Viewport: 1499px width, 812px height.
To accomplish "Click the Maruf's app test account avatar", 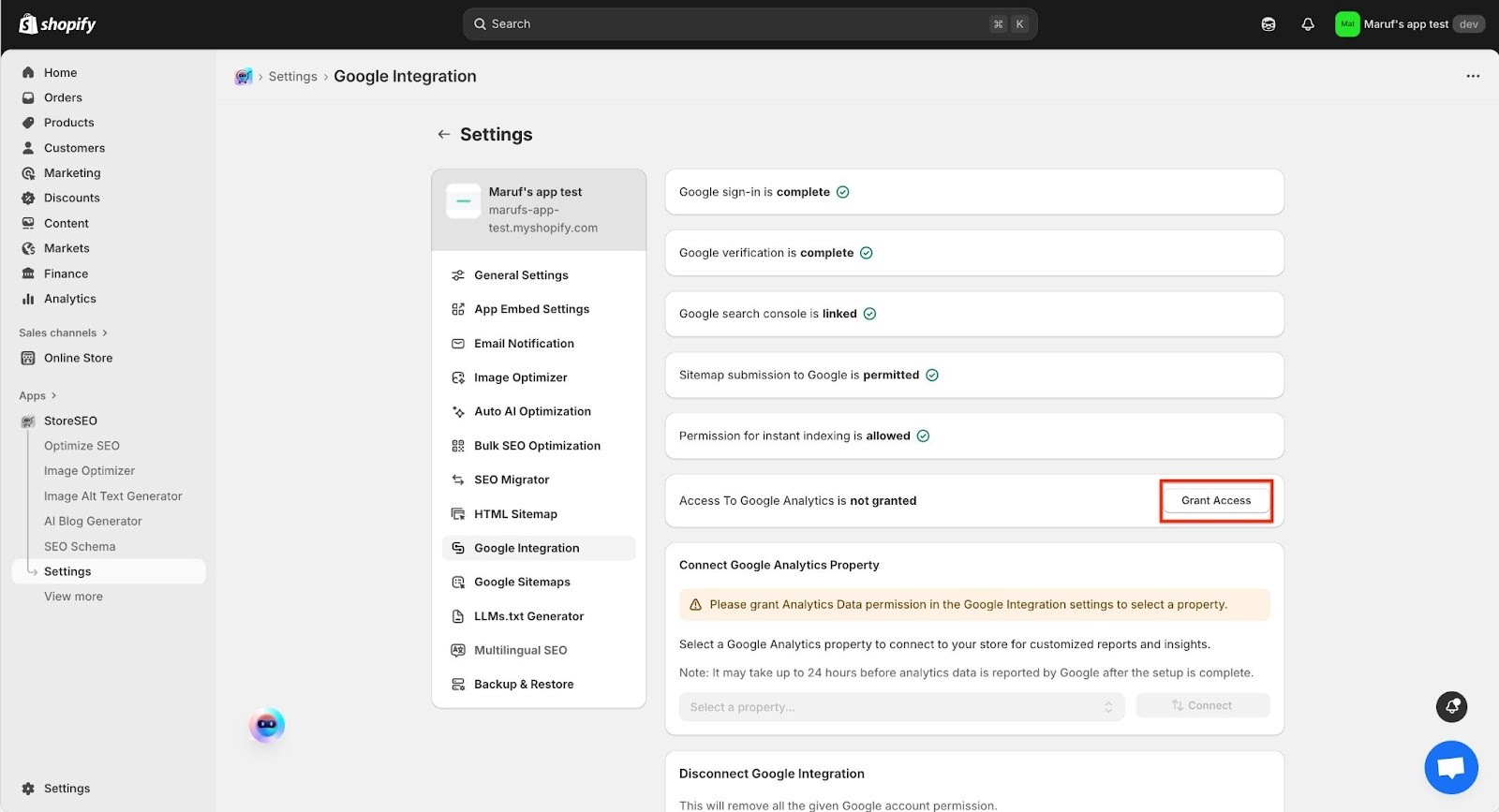I will 1347,24.
